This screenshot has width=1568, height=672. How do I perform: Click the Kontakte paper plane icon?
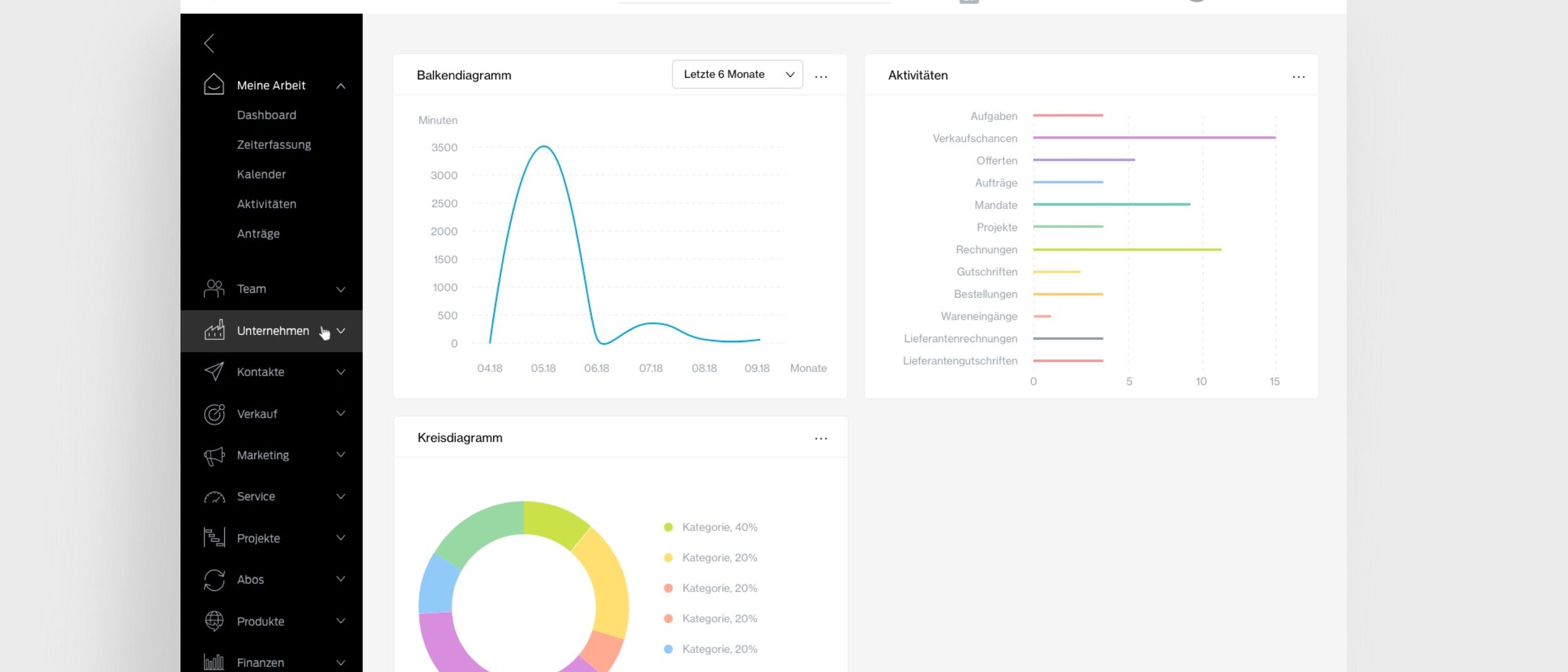point(214,371)
